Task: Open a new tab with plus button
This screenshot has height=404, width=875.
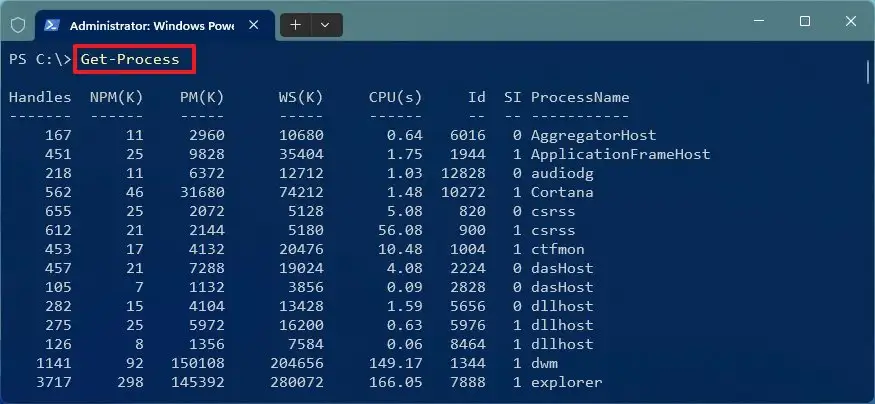Action: [295, 25]
